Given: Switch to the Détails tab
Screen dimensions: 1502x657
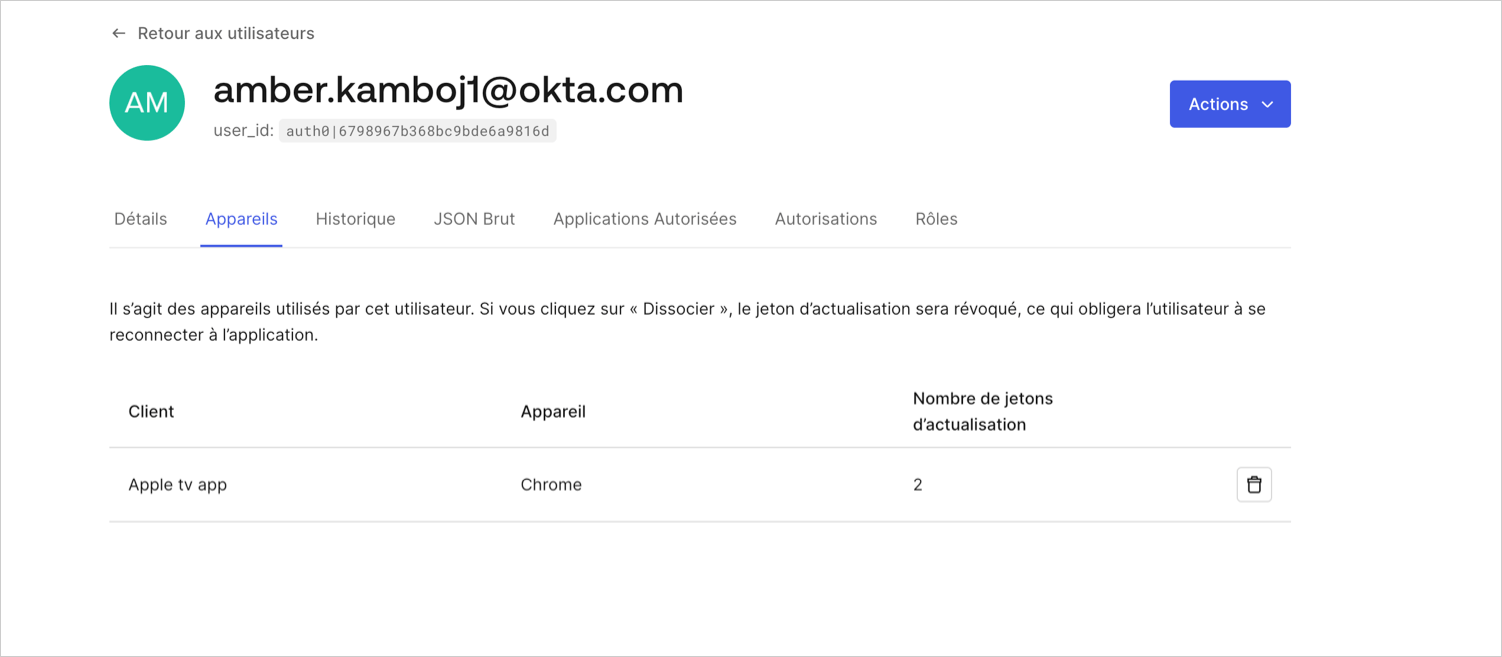Looking at the screenshot, I should click(141, 219).
